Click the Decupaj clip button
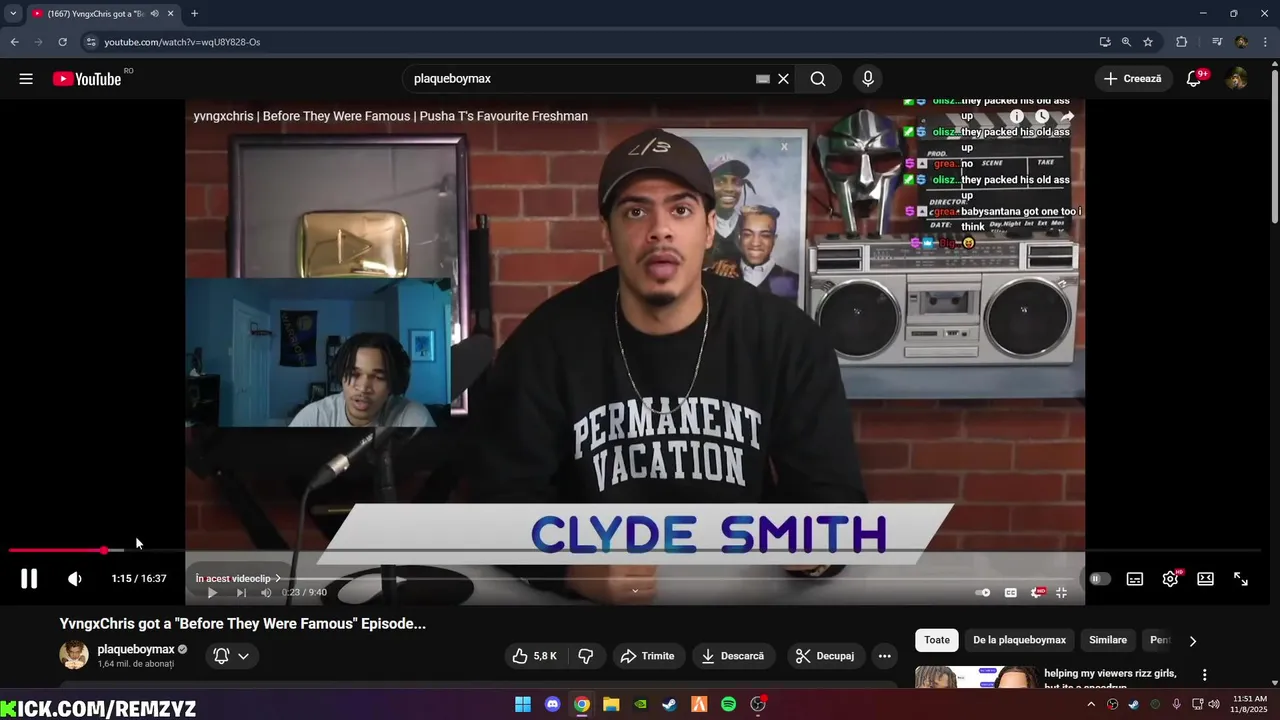The image size is (1280, 720). pos(825,656)
